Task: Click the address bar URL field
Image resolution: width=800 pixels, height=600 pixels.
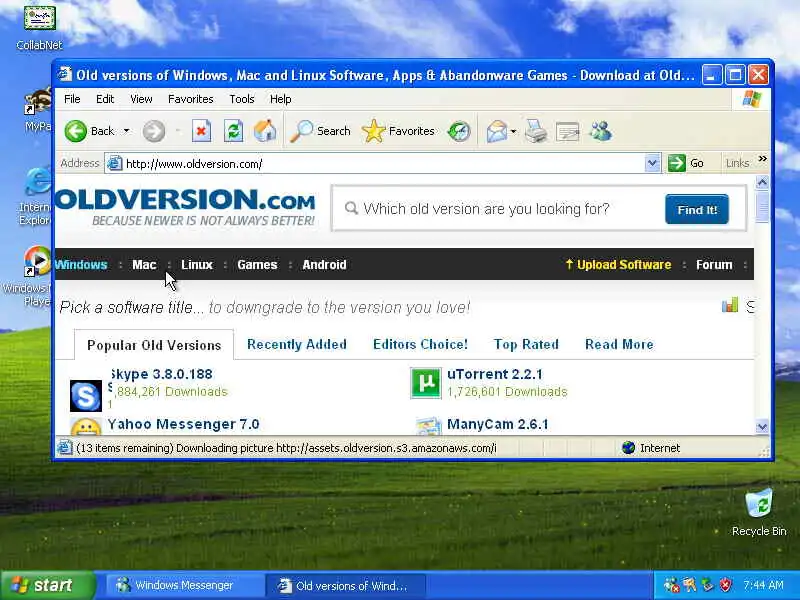Action: tap(375, 163)
